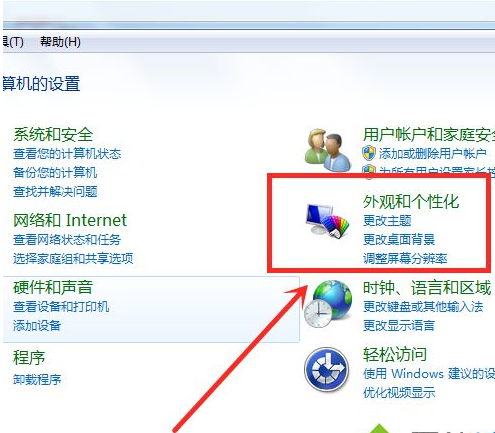Open 硬件和声音 category heading
This screenshot has width=495, height=433.
(x=53, y=287)
